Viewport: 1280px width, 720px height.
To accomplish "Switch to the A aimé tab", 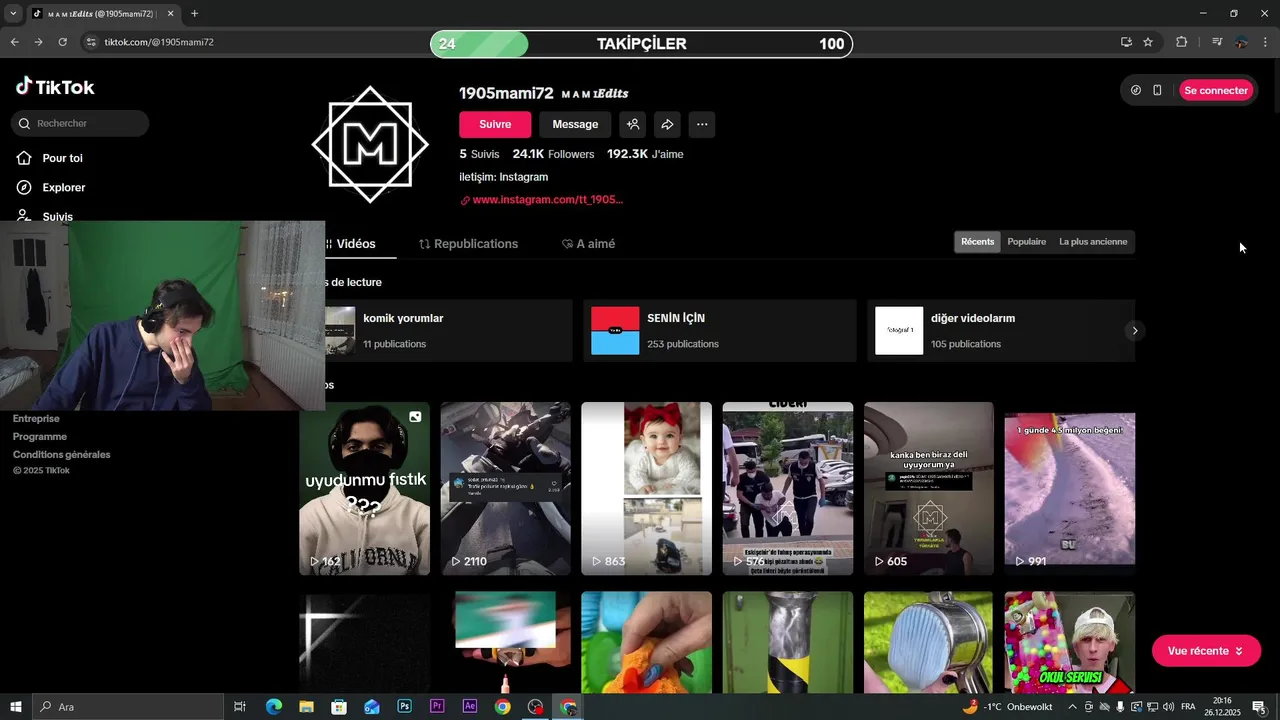I will click(588, 244).
